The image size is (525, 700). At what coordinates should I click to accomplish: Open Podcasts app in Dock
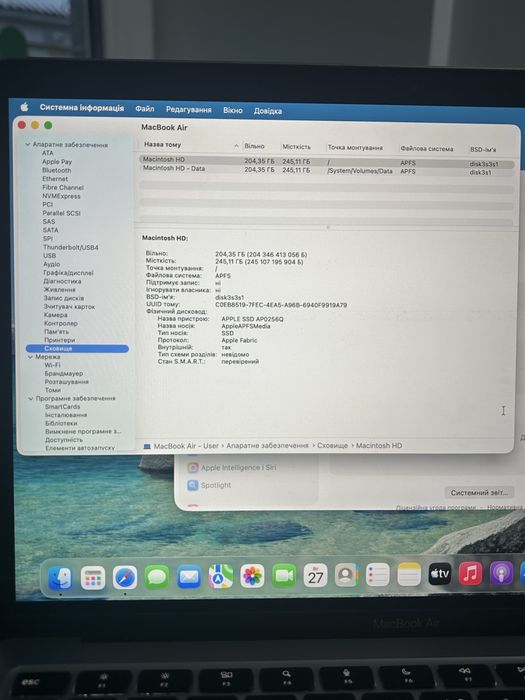501,573
